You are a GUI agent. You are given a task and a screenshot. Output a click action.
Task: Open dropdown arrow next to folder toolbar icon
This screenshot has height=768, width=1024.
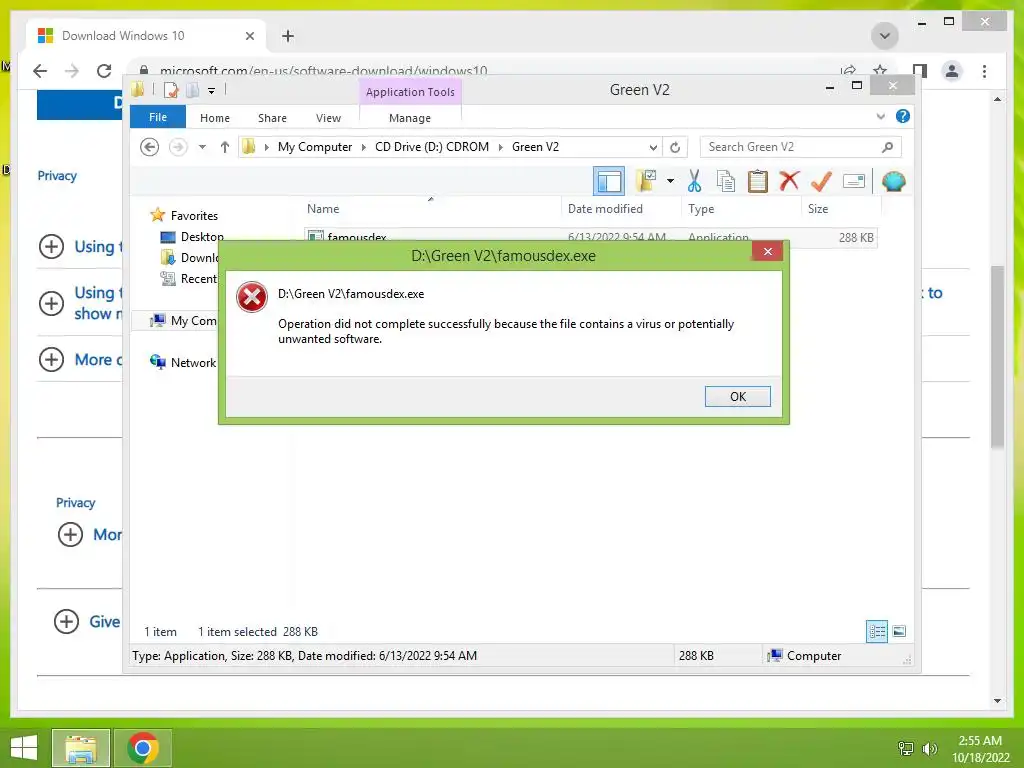pyautogui.click(x=670, y=181)
